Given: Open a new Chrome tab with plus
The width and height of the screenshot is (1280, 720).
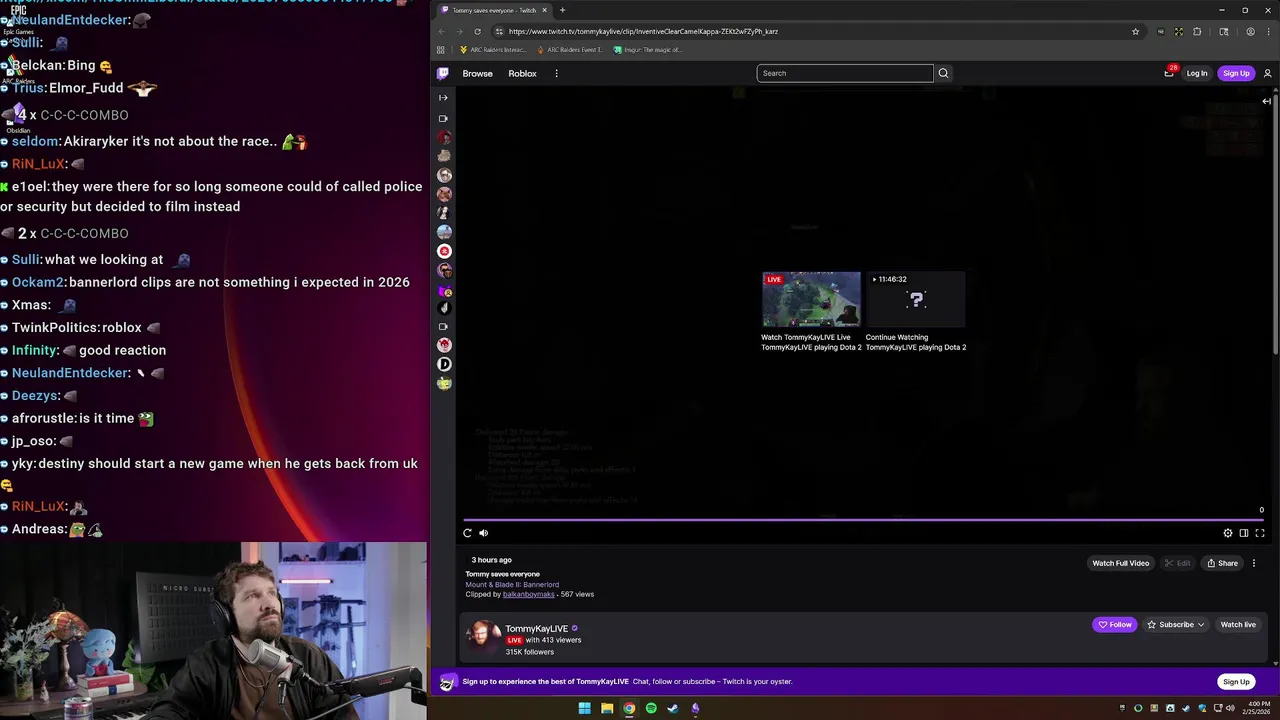Looking at the screenshot, I should [562, 10].
